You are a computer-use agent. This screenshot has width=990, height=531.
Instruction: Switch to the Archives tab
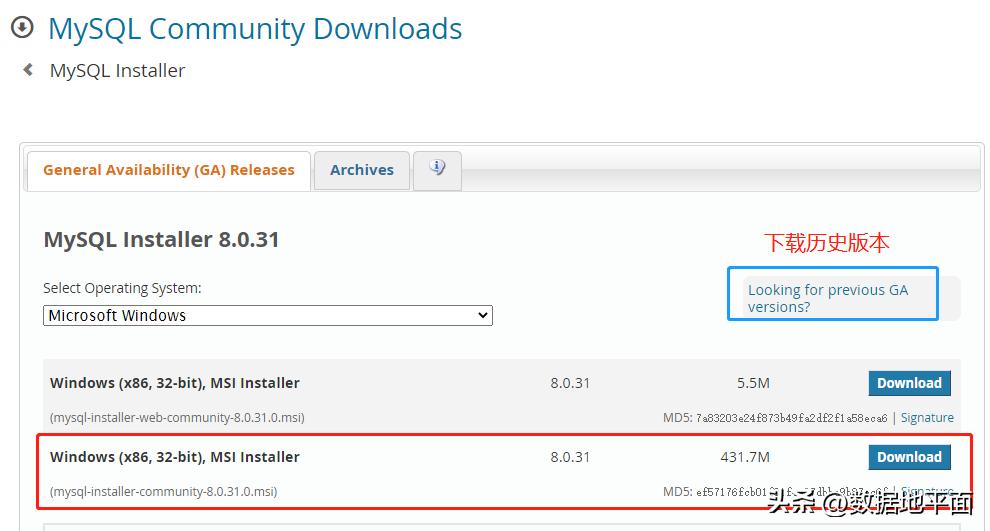pyautogui.click(x=362, y=170)
